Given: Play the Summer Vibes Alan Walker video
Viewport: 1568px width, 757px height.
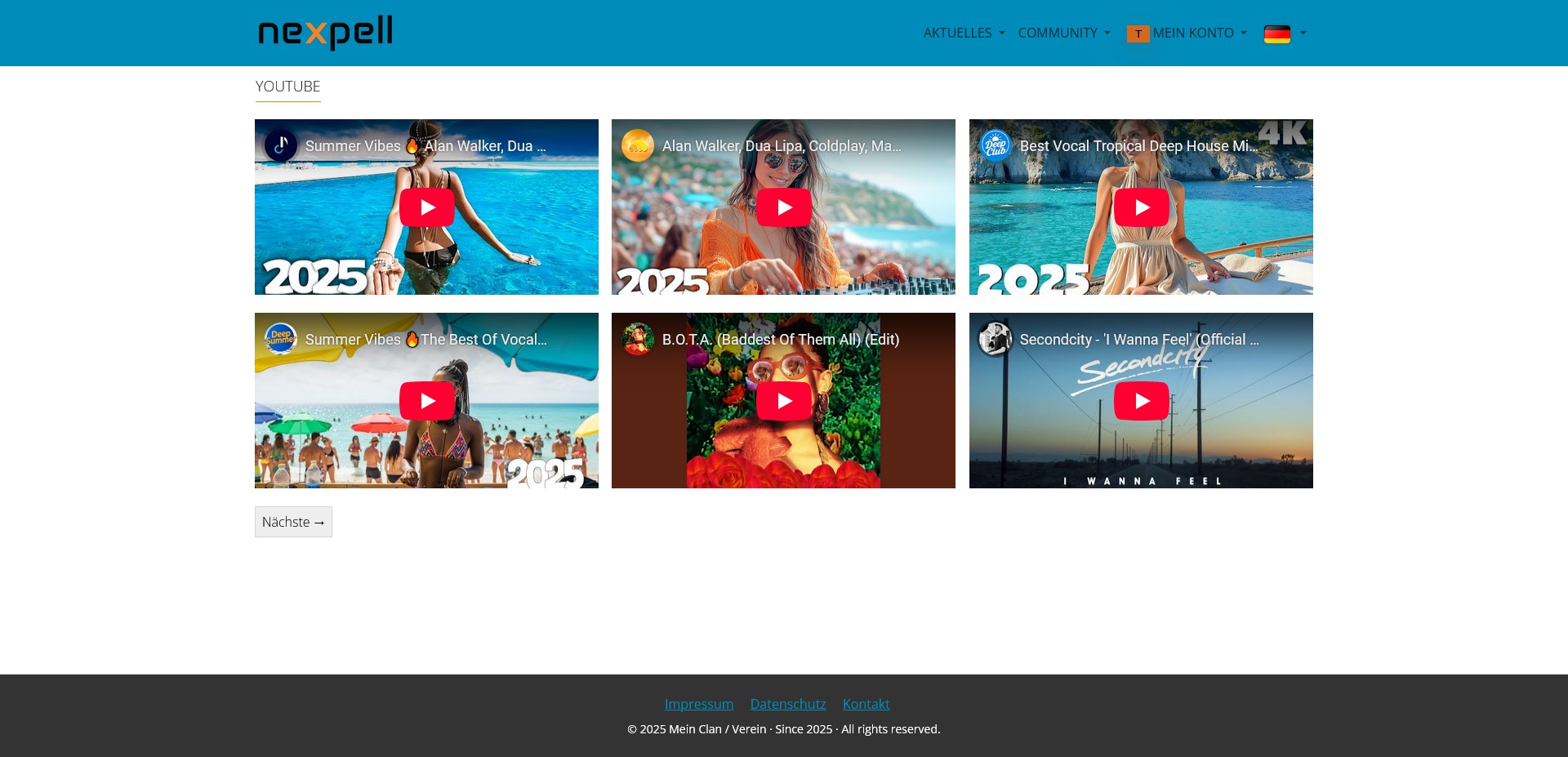Looking at the screenshot, I should coord(426,207).
